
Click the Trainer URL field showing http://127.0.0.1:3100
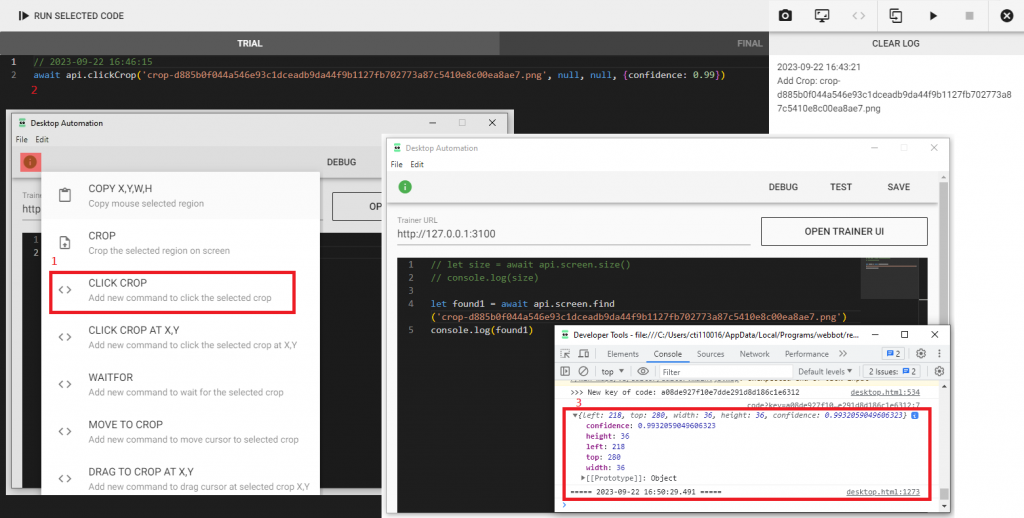click(x=573, y=233)
